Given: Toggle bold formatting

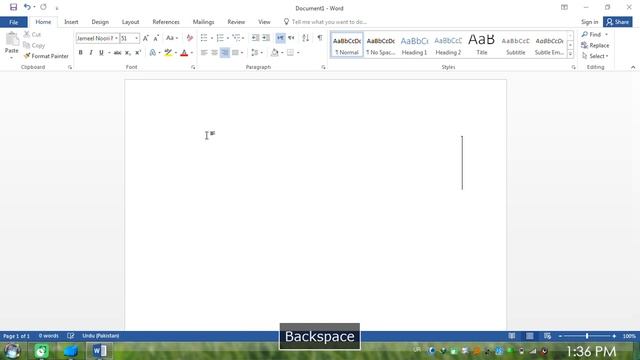Looking at the screenshot, I should click(x=80, y=53).
